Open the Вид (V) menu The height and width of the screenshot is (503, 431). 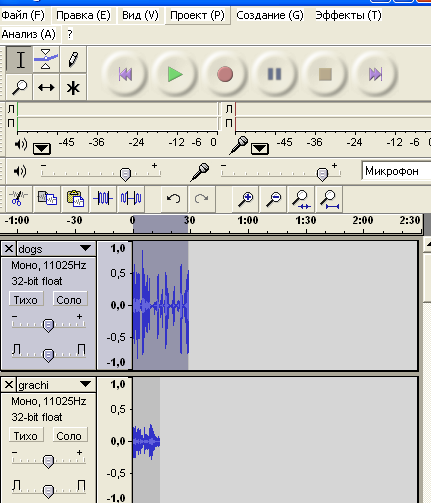pos(140,15)
